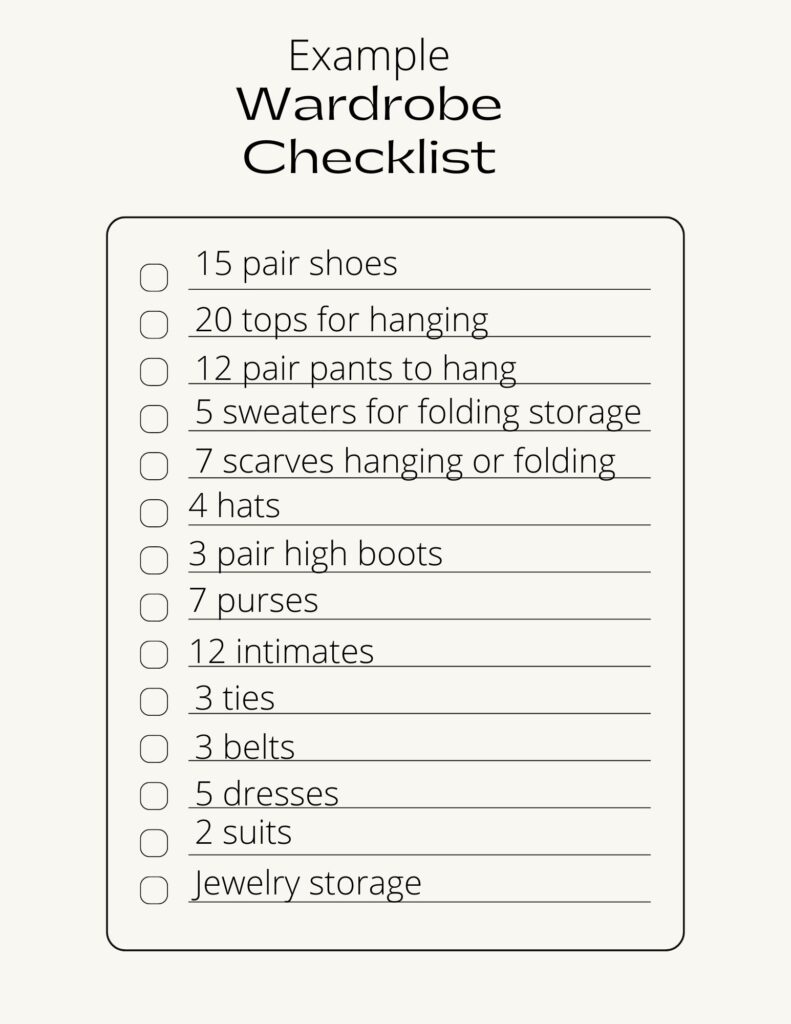Mark 5 sweaters for folding storage checkbox
This screenshot has height=1024, width=791.
click(154, 419)
